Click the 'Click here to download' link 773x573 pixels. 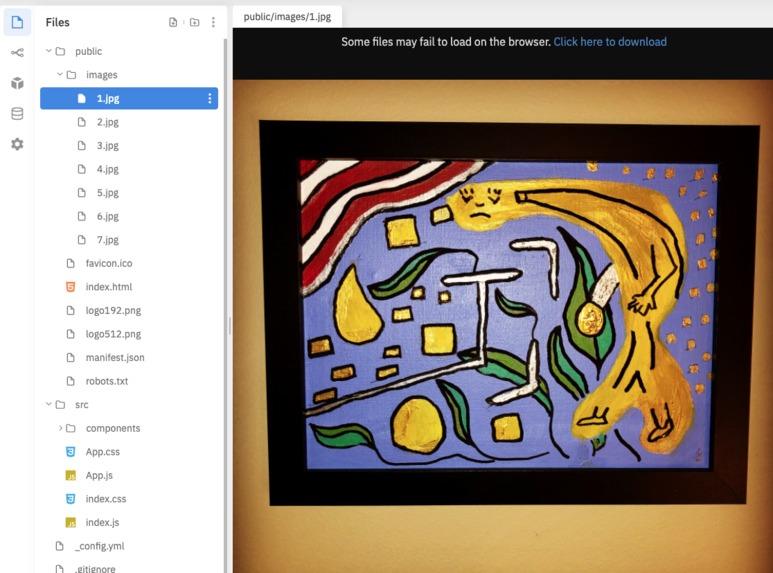[610, 42]
